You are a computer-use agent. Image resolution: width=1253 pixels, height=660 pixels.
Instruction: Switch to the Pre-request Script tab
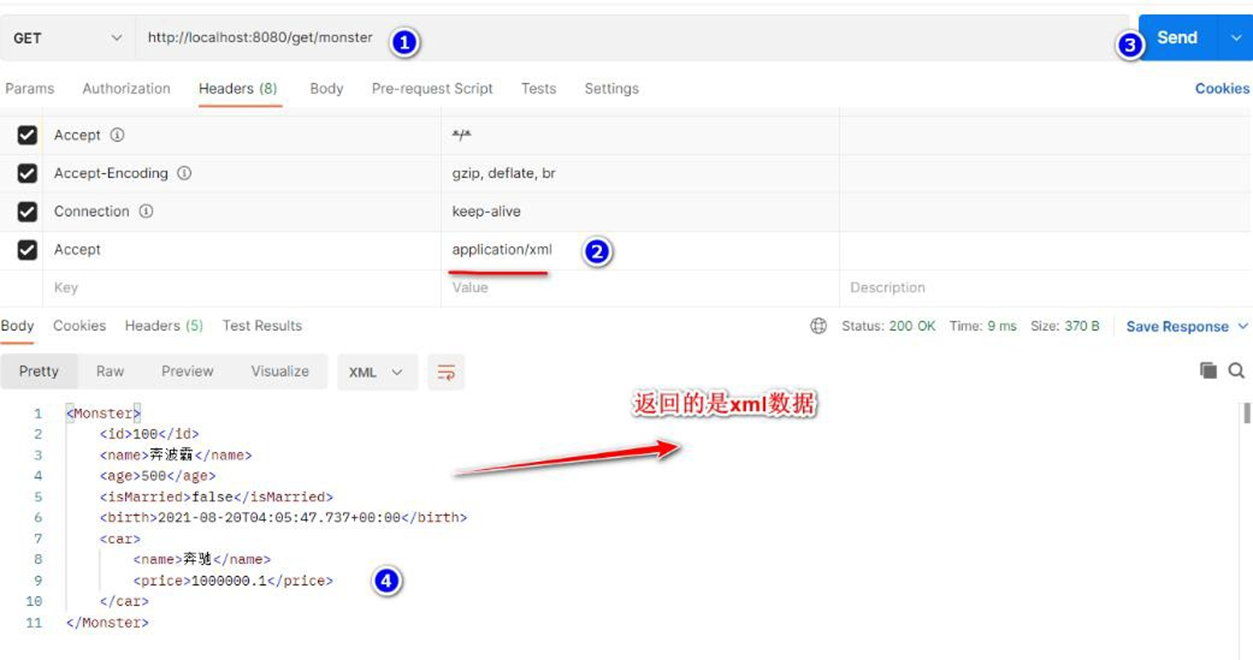(432, 88)
